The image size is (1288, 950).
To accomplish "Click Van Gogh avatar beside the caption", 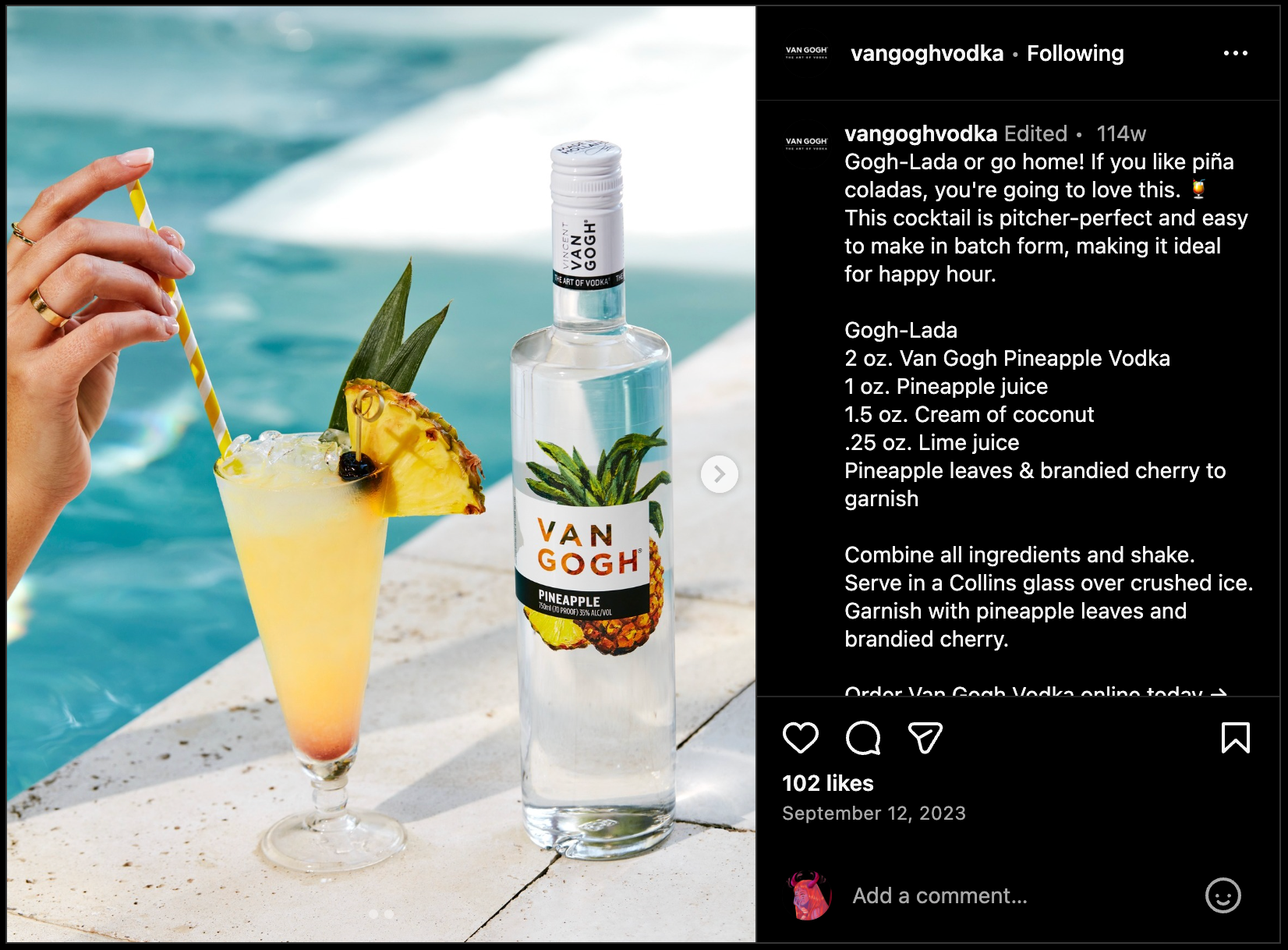I will [806, 144].
